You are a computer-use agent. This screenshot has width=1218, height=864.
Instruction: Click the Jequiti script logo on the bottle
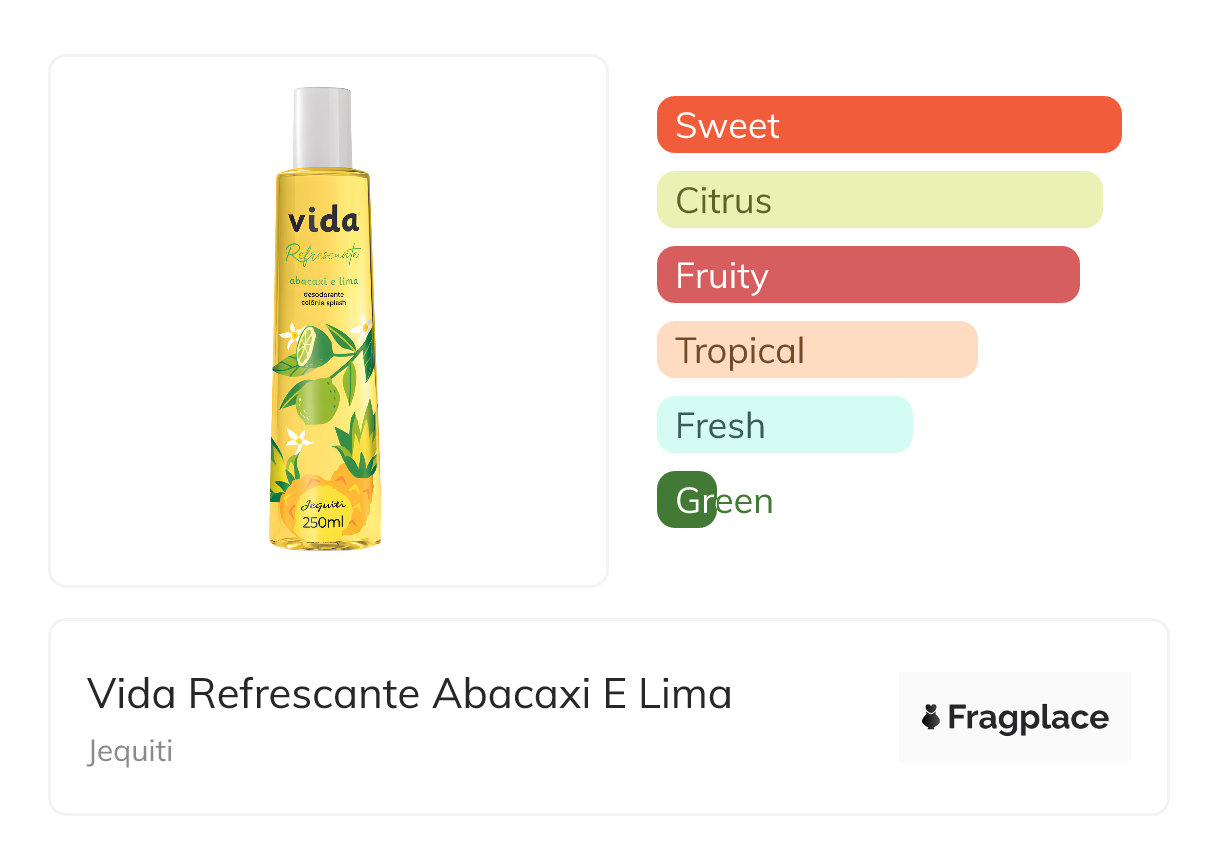(x=323, y=504)
